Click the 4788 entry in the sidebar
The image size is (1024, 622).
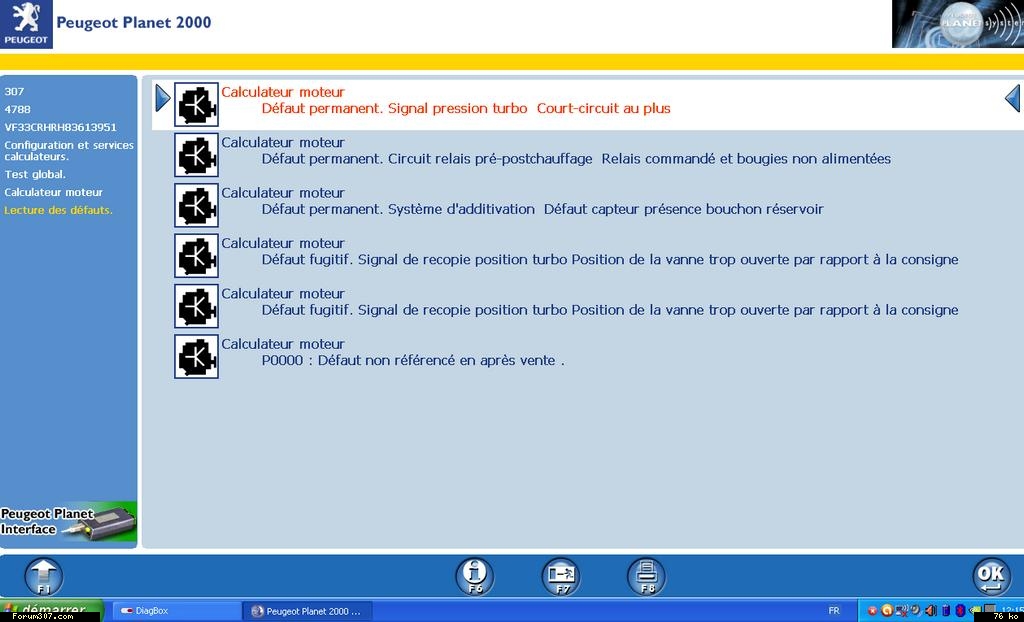18,109
